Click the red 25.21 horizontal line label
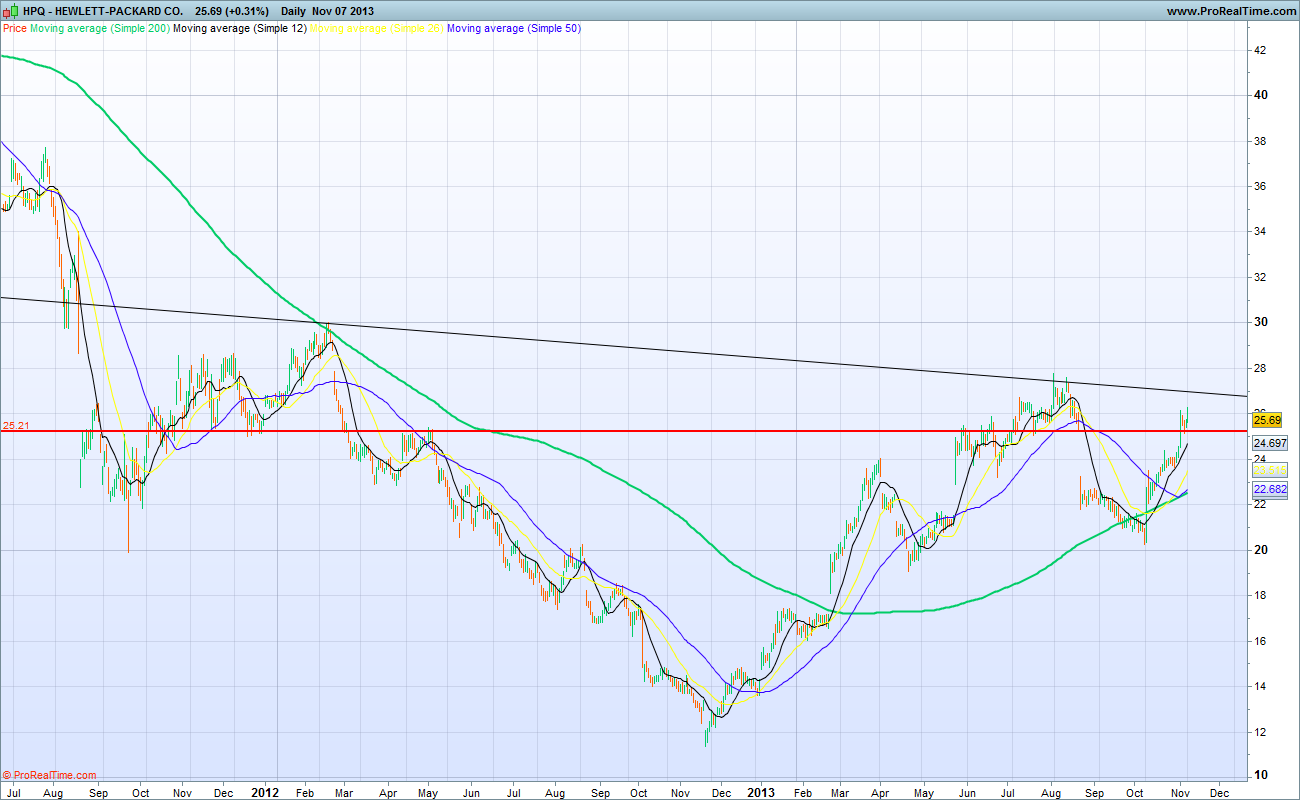Viewport: 1300px width, 800px height. 16,426
